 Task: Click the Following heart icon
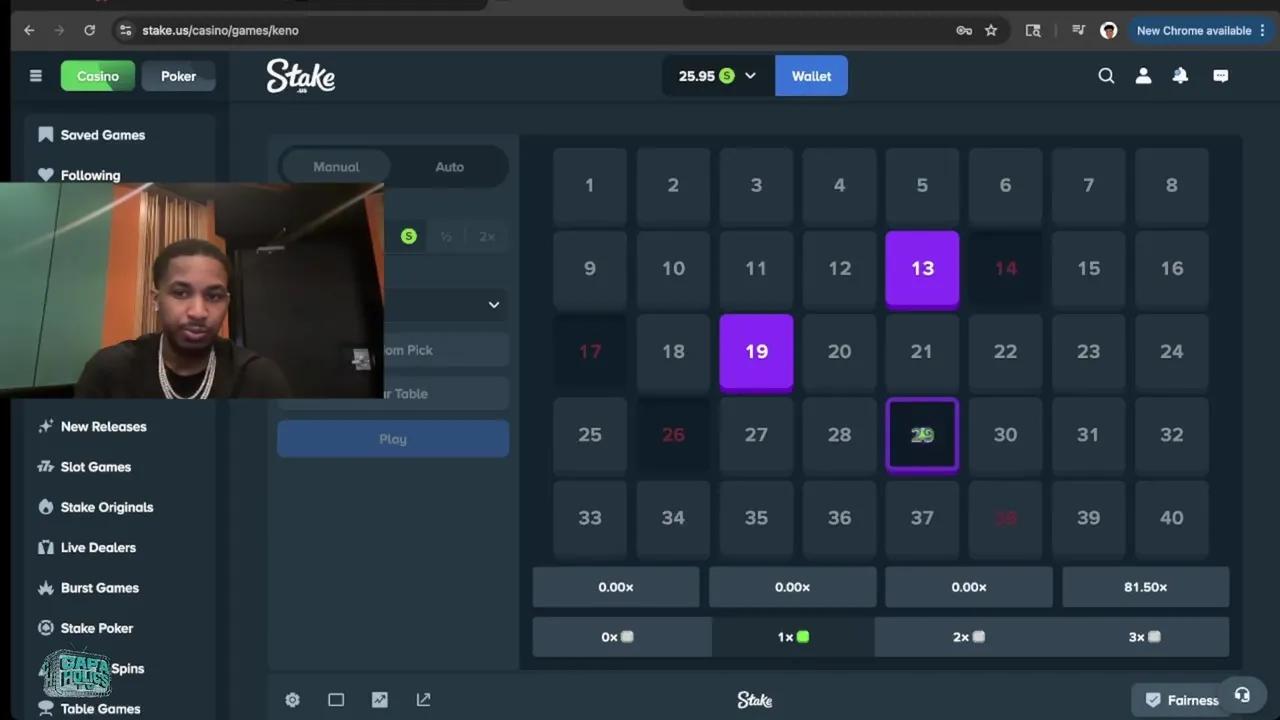pyautogui.click(x=45, y=175)
